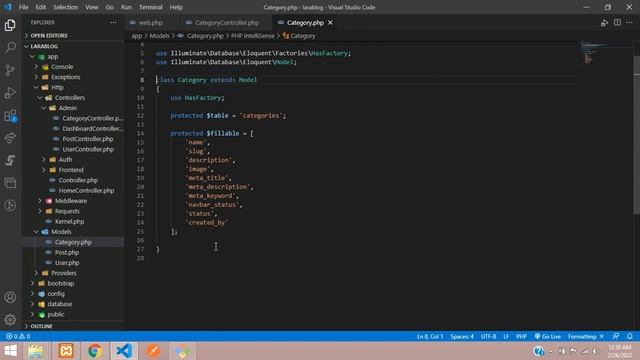Open Edit menu
Viewport: 640px width, 360px height.
(x=40, y=7)
